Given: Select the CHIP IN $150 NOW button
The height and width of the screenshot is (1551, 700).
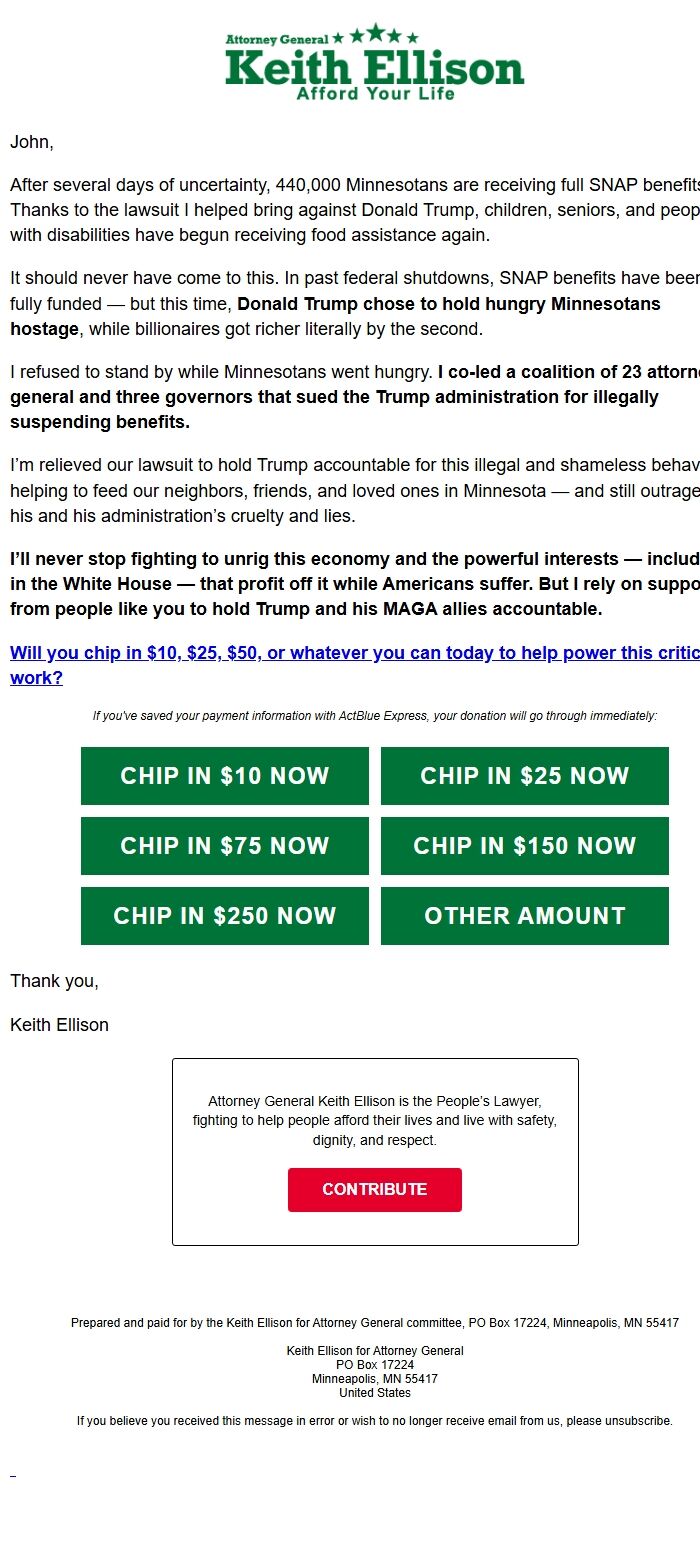Looking at the screenshot, I should click(x=524, y=846).
